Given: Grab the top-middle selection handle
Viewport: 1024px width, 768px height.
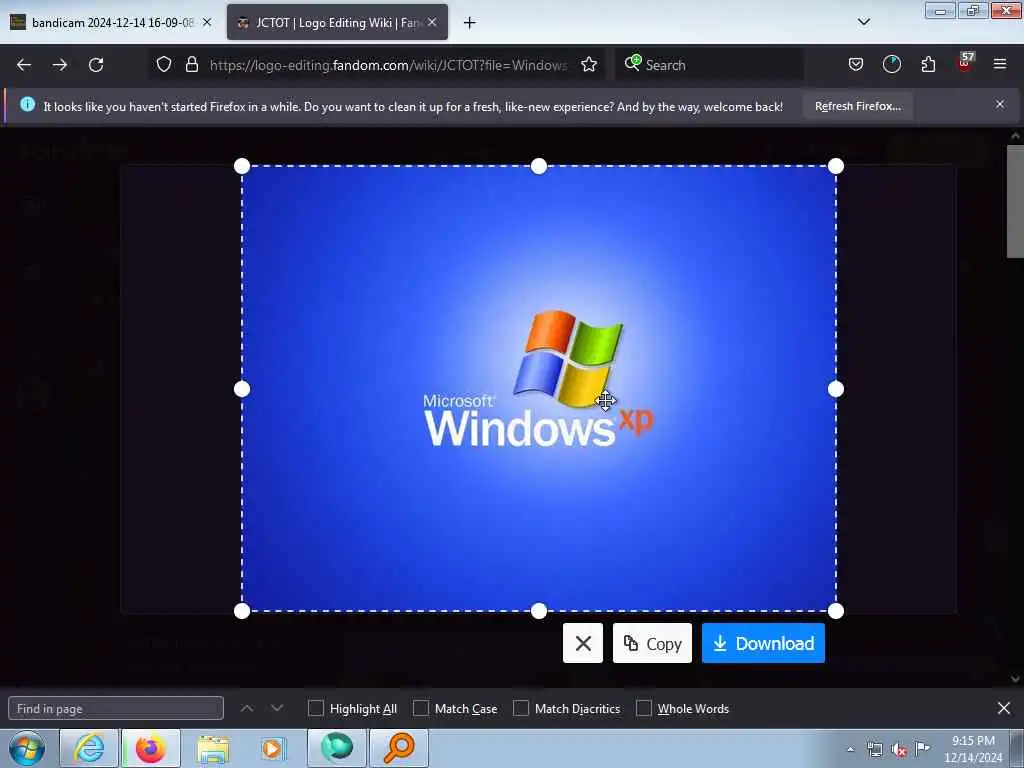Looking at the screenshot, I should click(x=539, y=166).
